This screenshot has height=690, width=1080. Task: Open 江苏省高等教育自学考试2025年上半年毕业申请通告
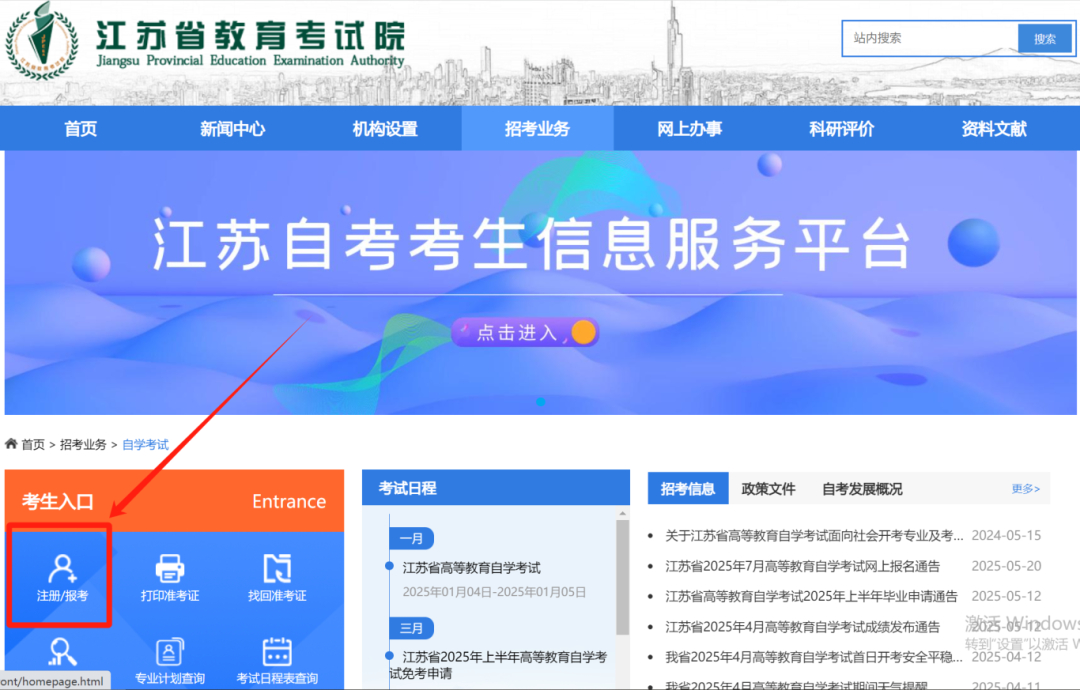click(811, 596)
